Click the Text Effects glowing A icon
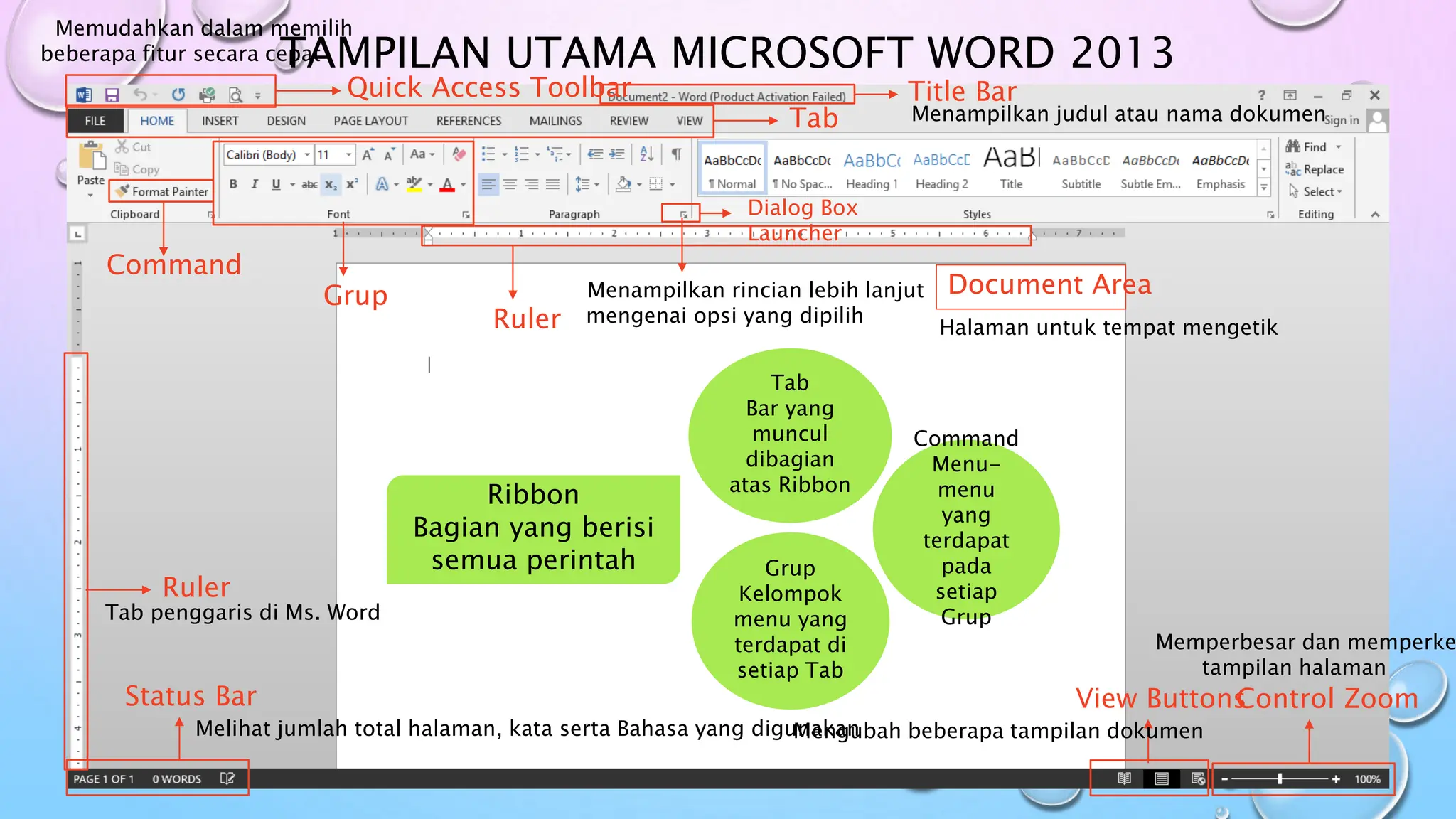This screenshot has height=819, width=1456. pyautogui.click(x=382, y=184)
